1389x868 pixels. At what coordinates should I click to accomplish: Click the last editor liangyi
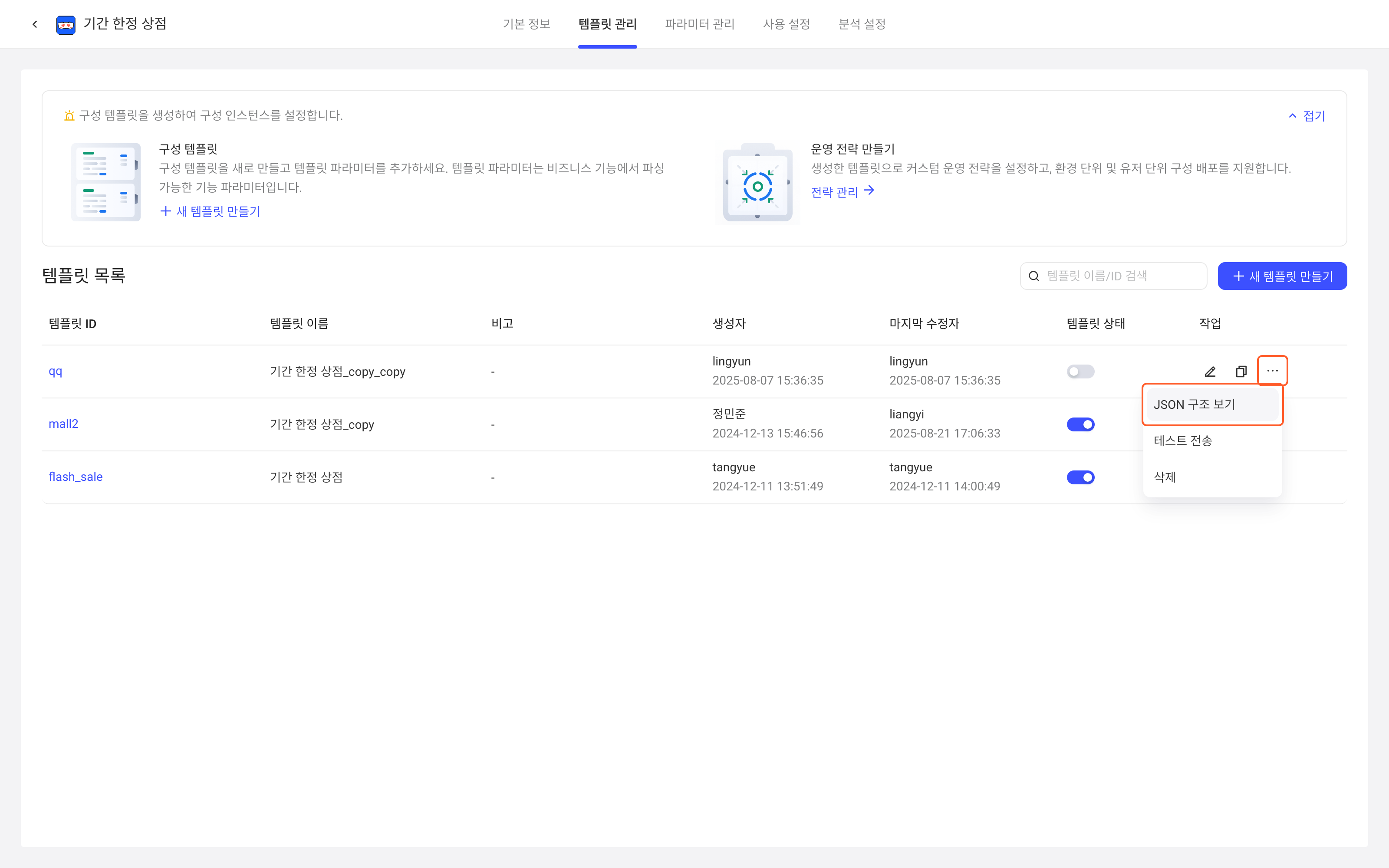906,414
